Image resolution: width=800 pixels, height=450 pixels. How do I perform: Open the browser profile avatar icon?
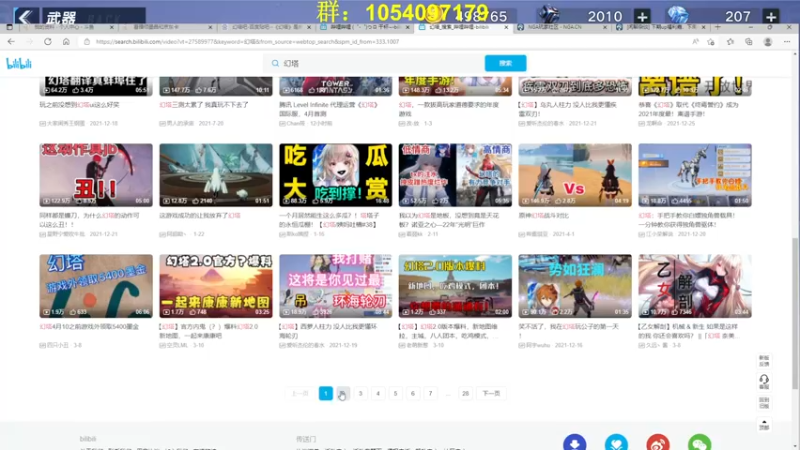pyautogui.click(x=768, y=42)
